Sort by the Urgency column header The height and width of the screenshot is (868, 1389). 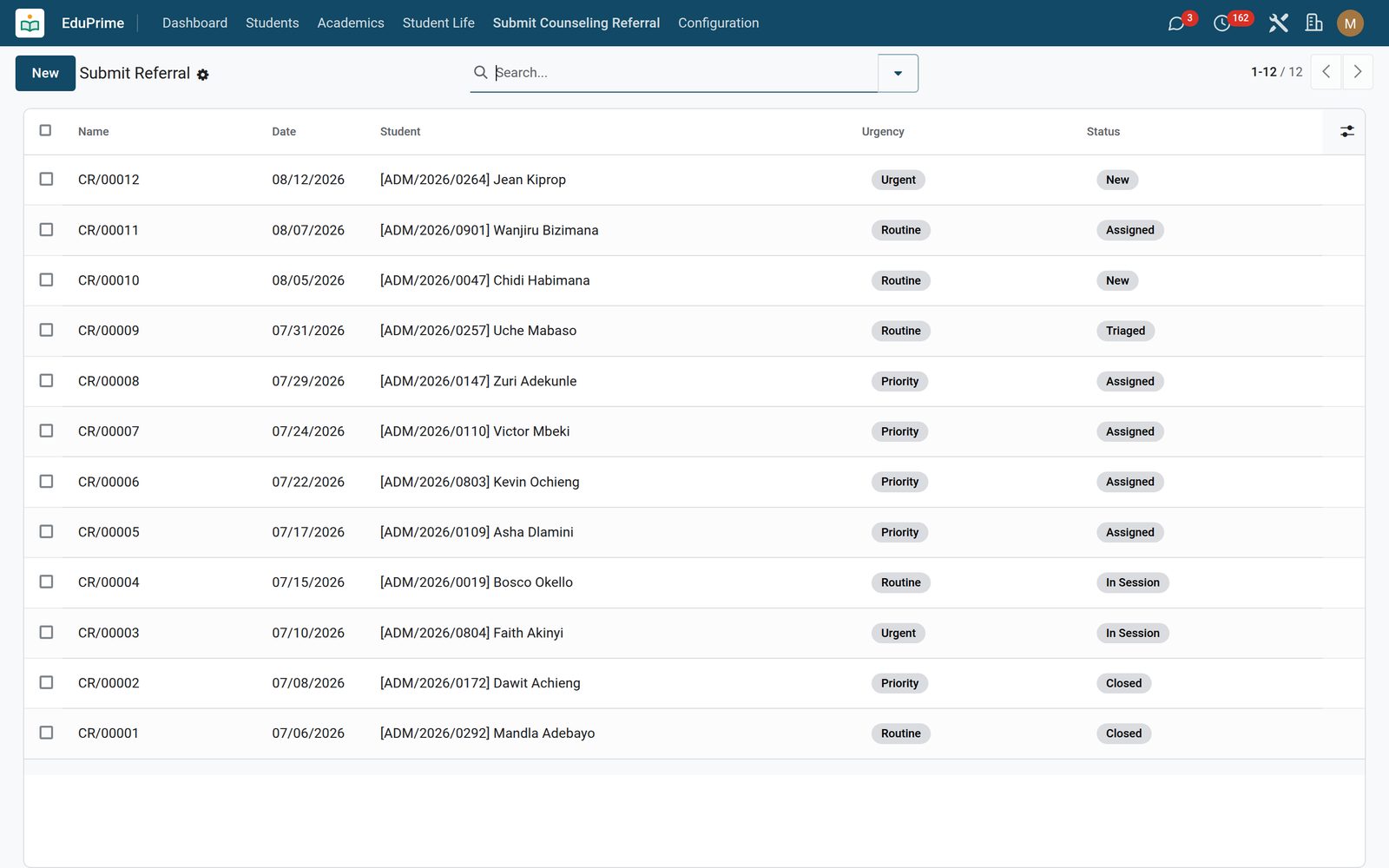click(x=883, y=132)
